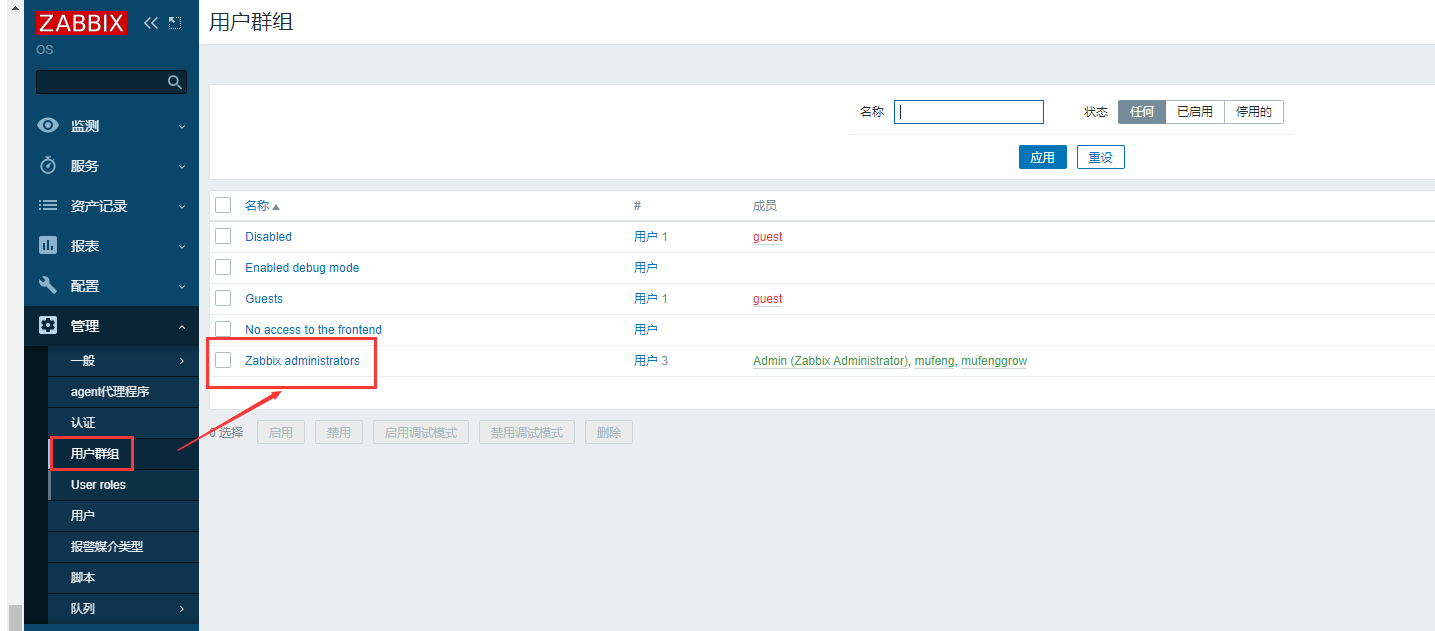Viewport: 1435px width, 631px height.
Task: Click 用户 link in No access row
Action: [646, 330]
